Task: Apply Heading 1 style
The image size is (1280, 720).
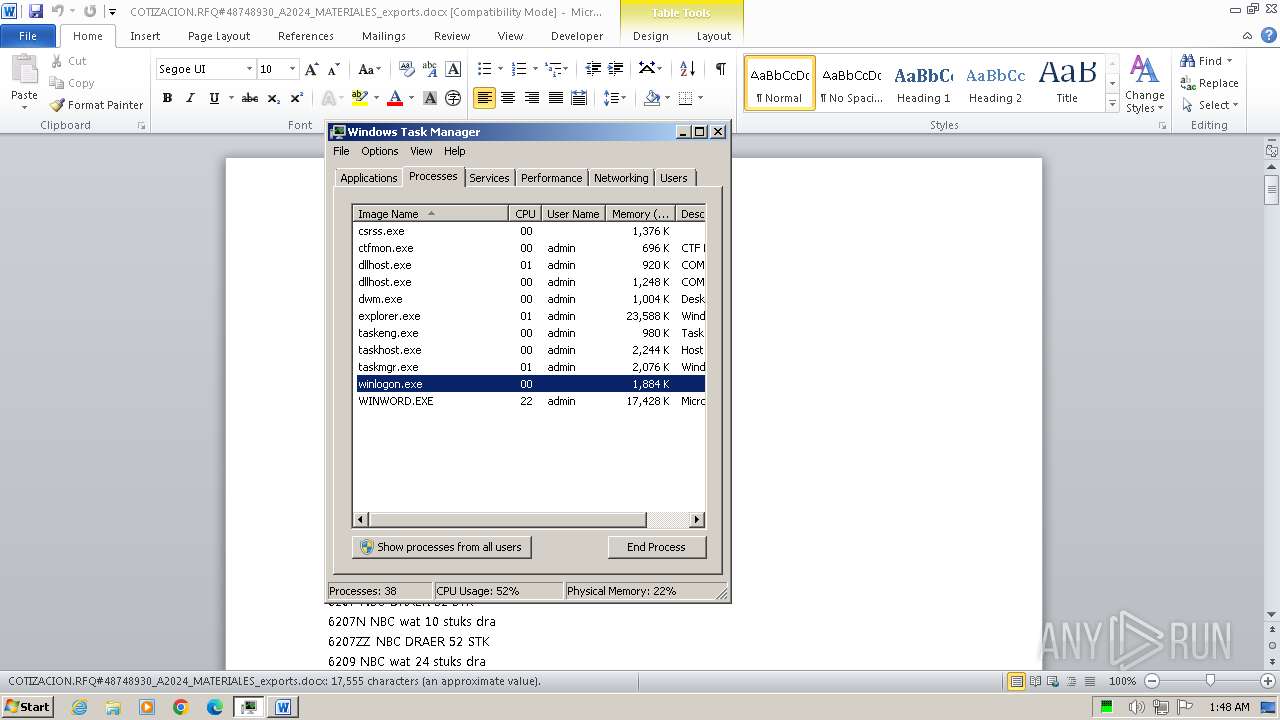Action: tap(923, 84)
